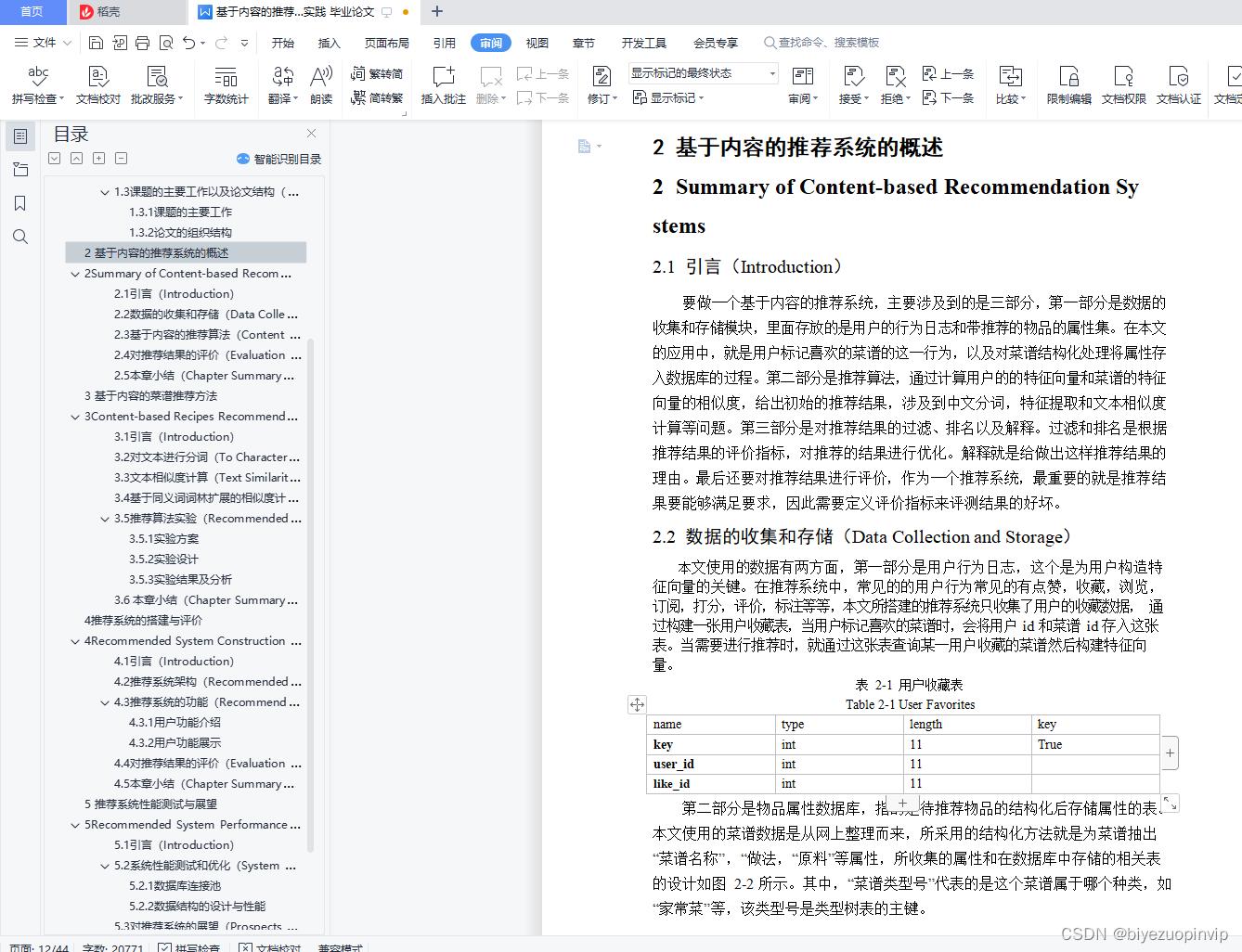
Task: Switch to the 开始 ribbon tab
Action: [x=283, y=43]
